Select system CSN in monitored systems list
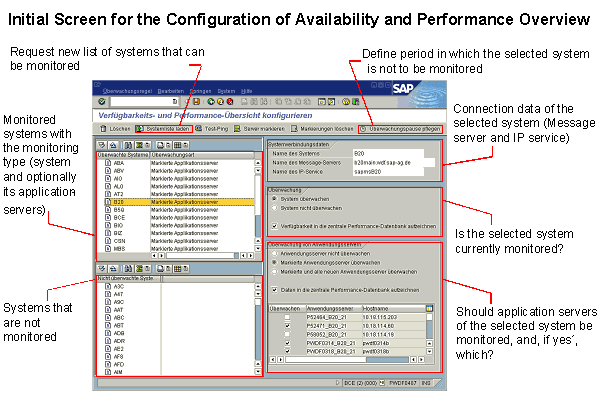 point(179,241)
